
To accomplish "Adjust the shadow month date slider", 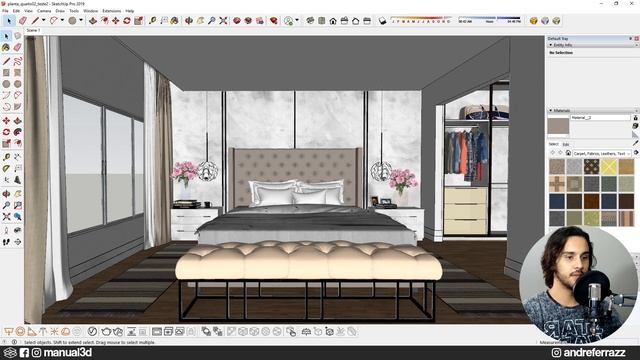I will tap(421, 20).
